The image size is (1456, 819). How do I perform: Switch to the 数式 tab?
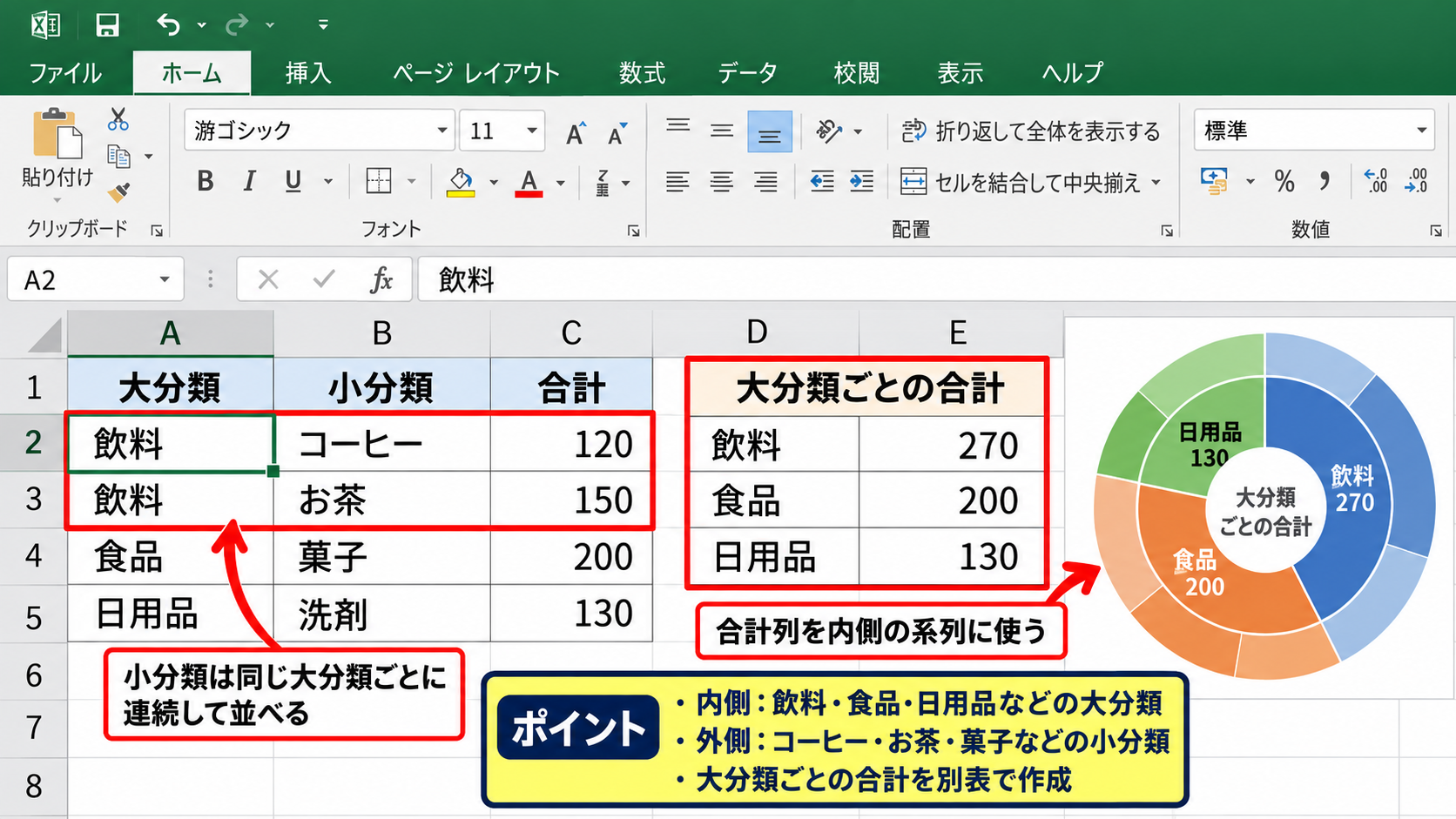[642, 73]
